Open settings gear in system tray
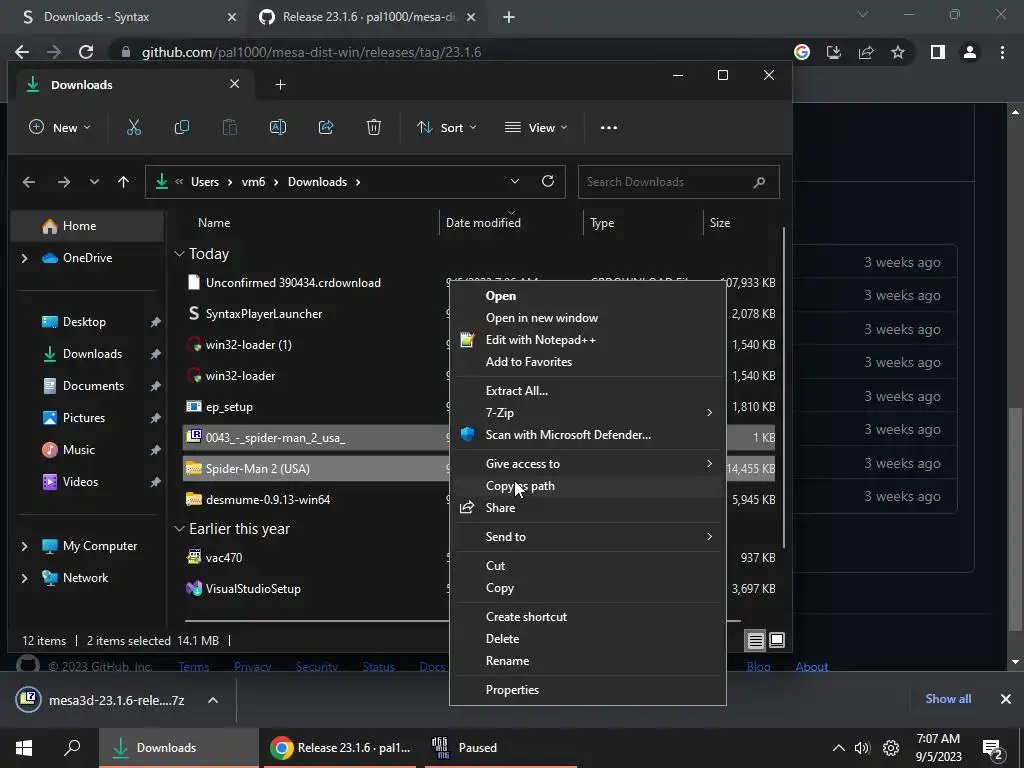The image size is (1024, 768). (x=891, y=748)
